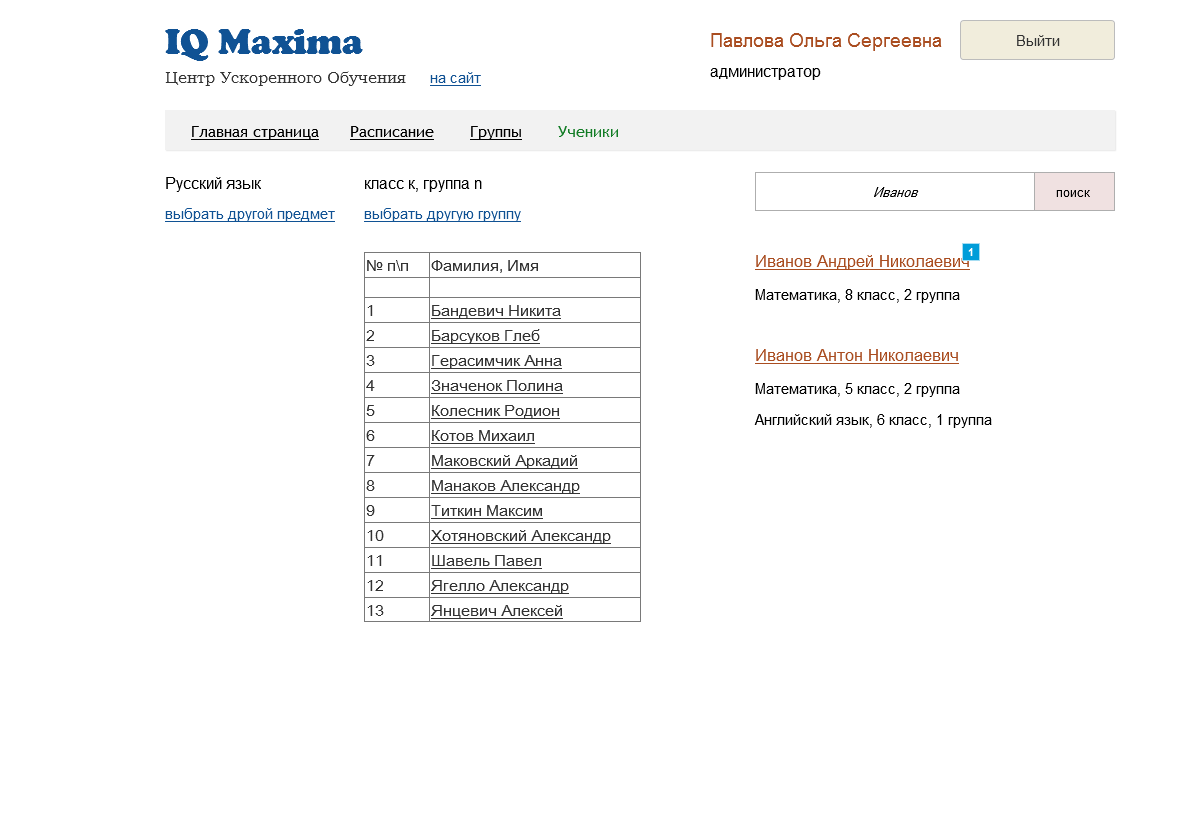Click the Выйти logout button
Viewport: 1190px width, 820px height.
pos(1037,40)
